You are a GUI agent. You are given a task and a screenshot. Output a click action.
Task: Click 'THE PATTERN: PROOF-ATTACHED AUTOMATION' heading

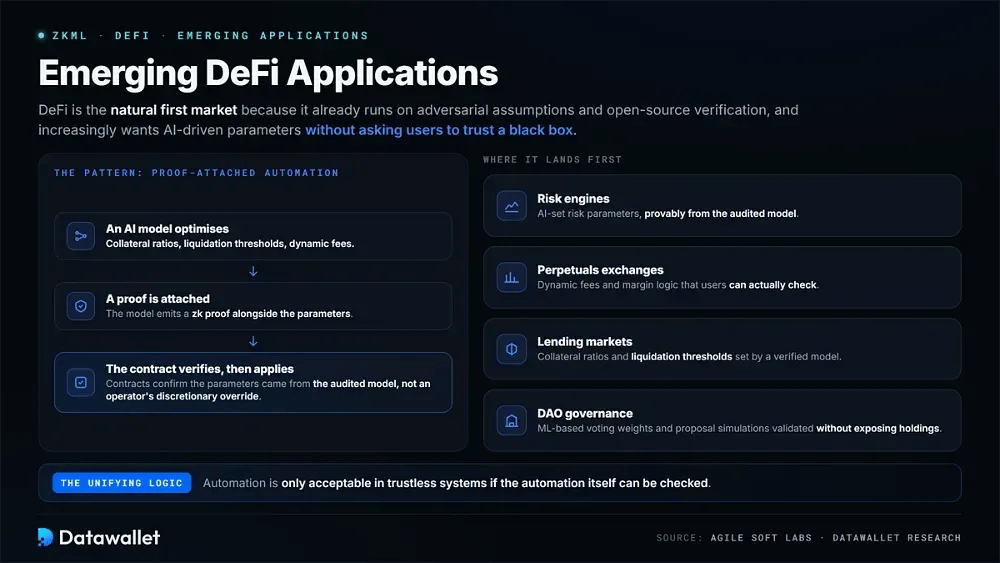[x=196, y=173]
